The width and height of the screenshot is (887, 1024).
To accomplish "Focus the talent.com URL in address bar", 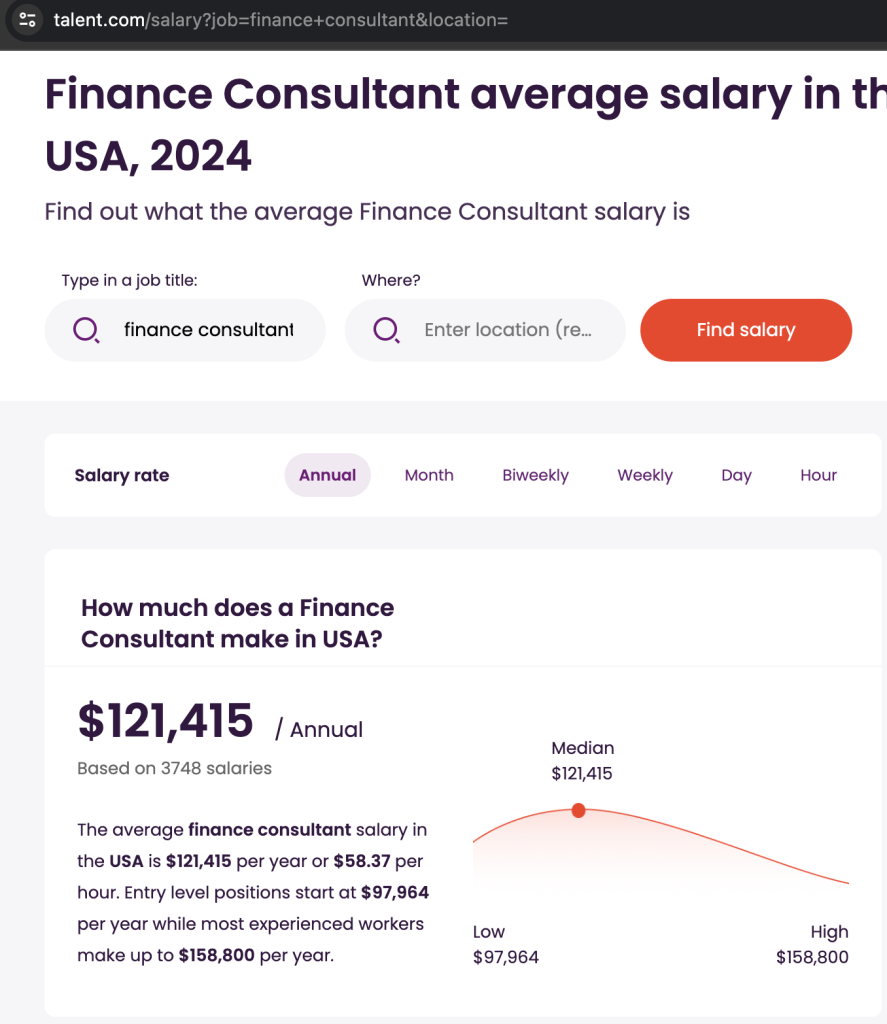I will click(x=280, y=20).
